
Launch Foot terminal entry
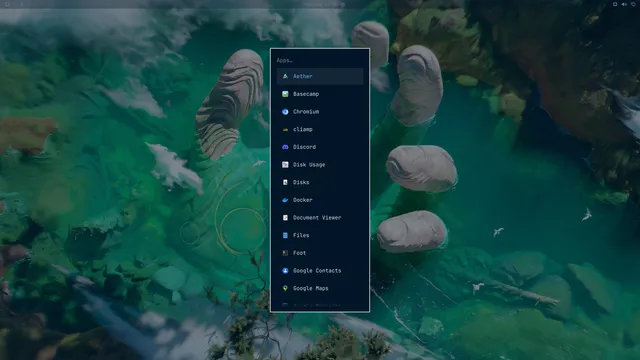320,253
